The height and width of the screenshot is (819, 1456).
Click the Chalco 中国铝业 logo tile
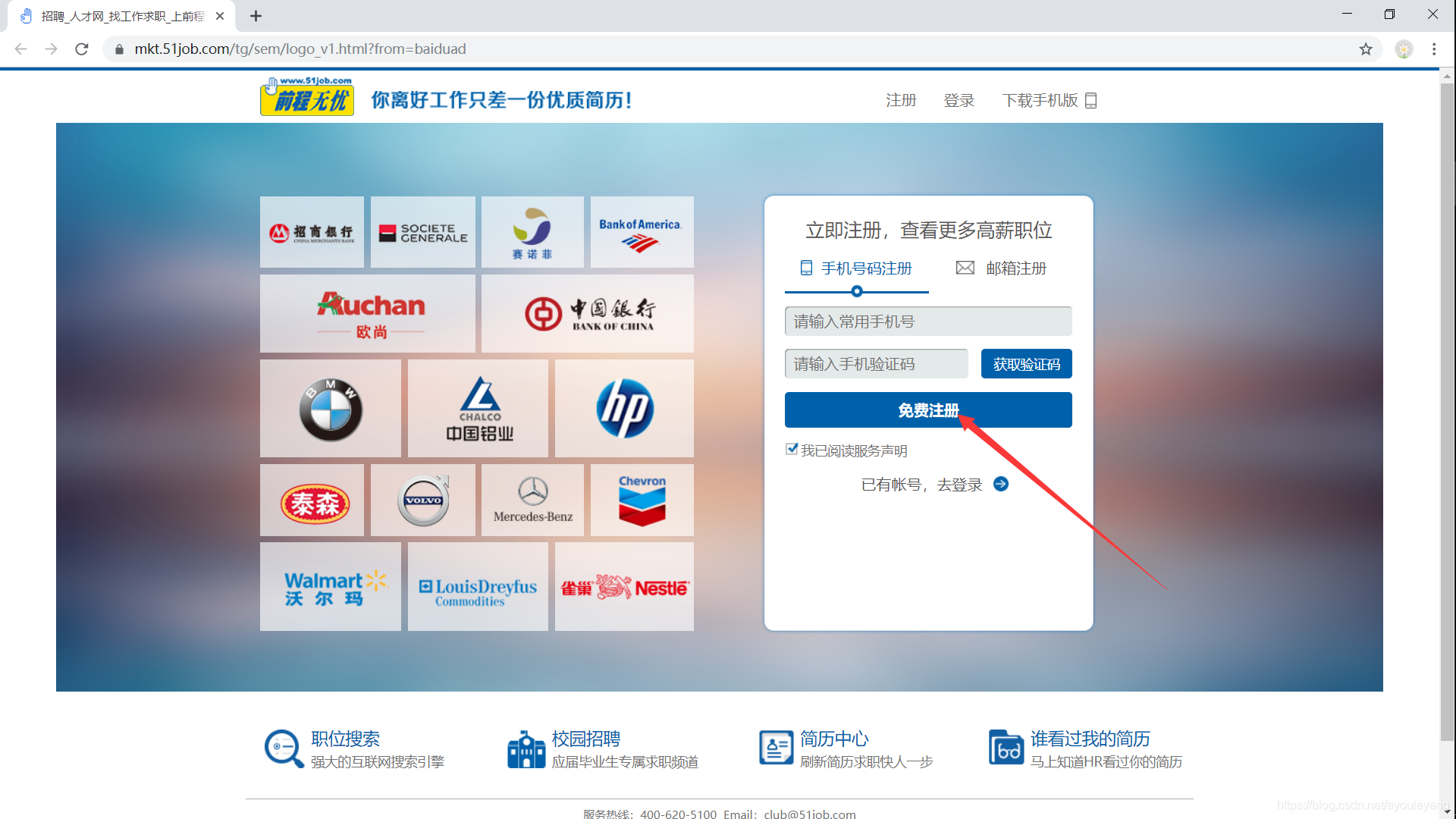(478, 409)
